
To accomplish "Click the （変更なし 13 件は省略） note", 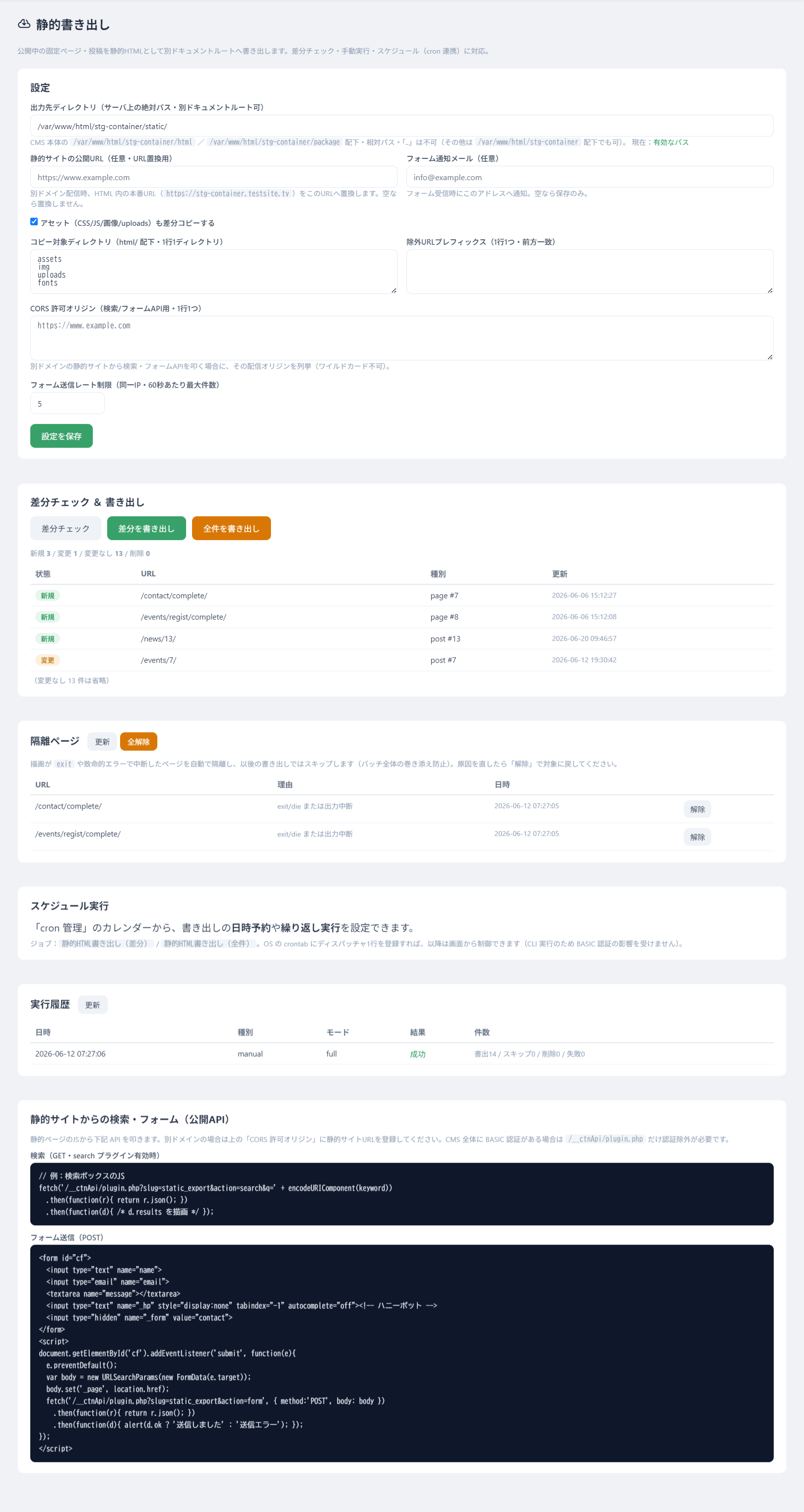I will (71, 681).
